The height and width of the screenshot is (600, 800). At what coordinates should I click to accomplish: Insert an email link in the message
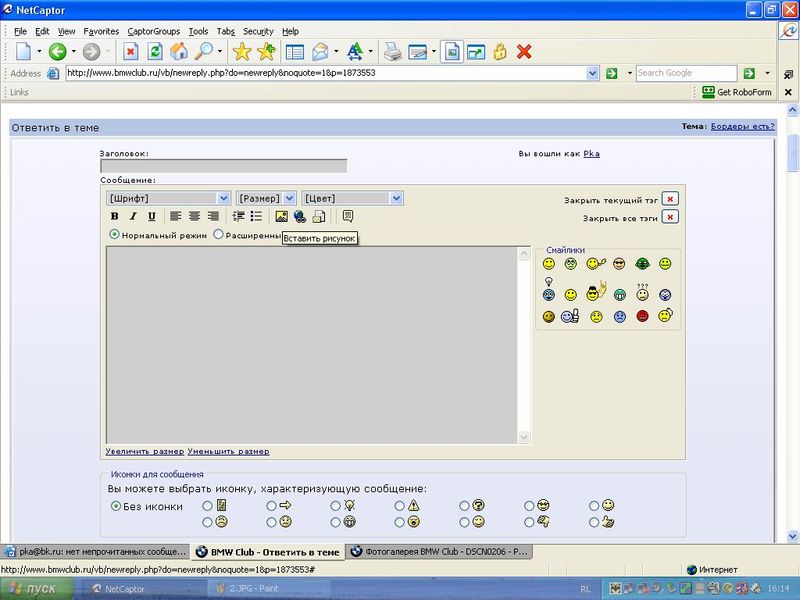point(319,216)
